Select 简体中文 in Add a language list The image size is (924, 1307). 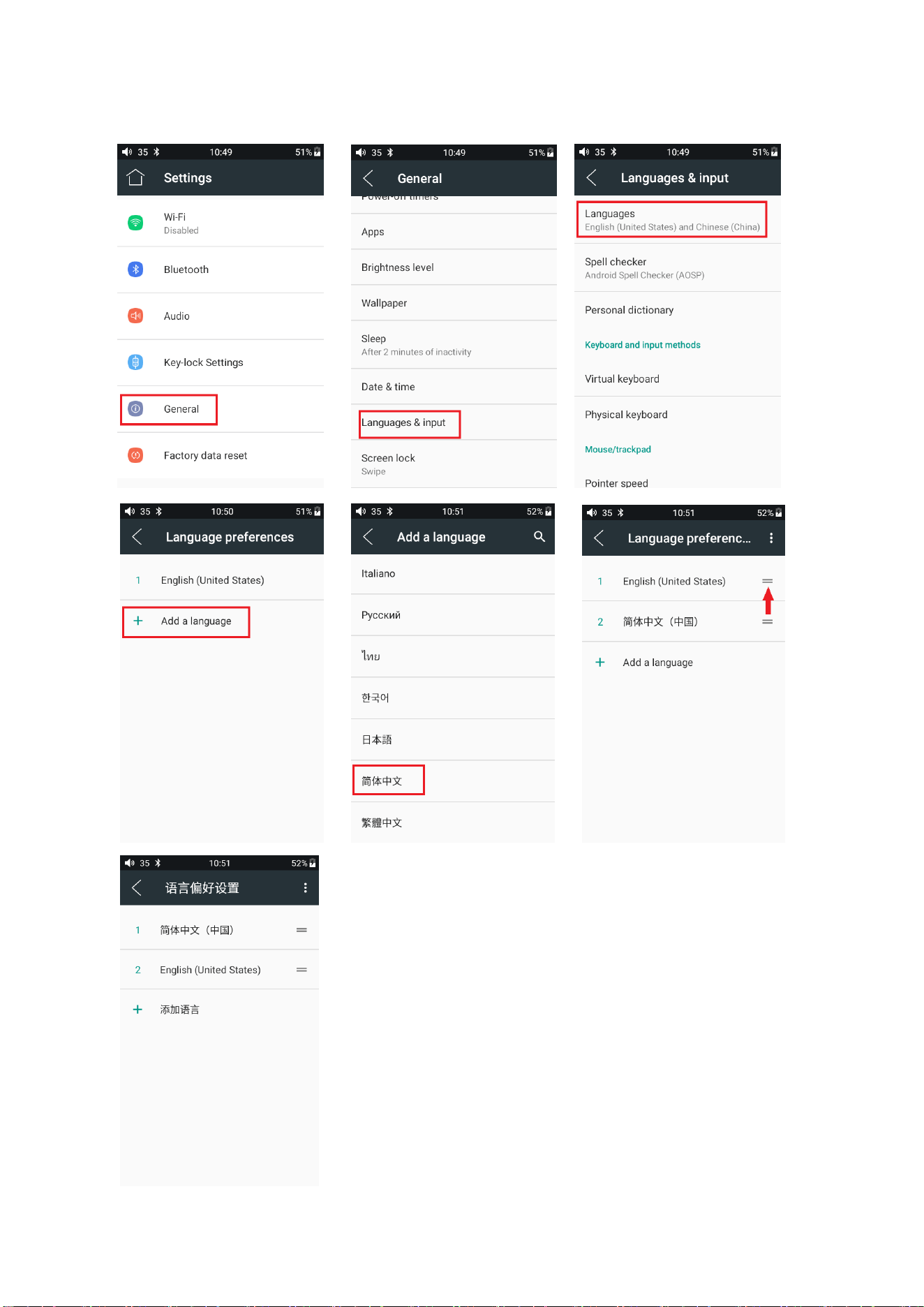(453, 781)
